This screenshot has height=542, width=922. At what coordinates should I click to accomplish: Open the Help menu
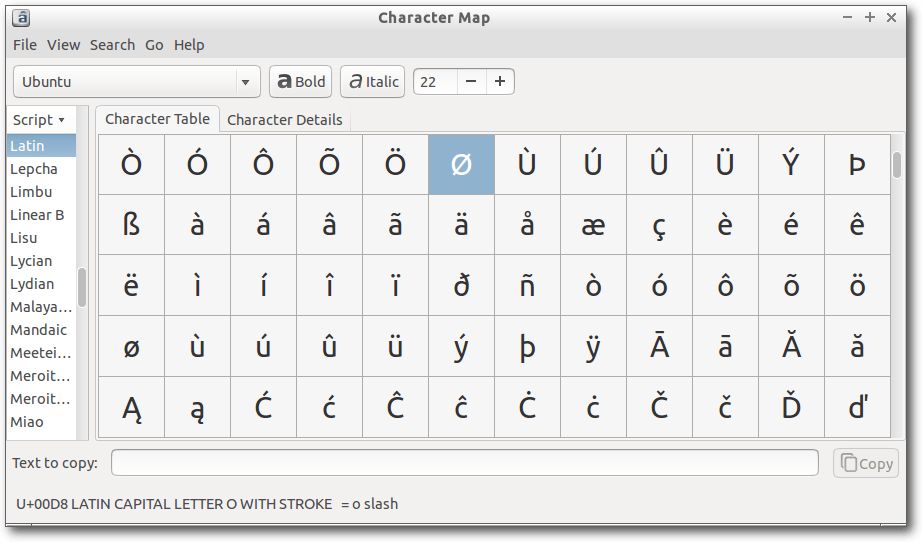pyautogui.click(x=189, y=45)
